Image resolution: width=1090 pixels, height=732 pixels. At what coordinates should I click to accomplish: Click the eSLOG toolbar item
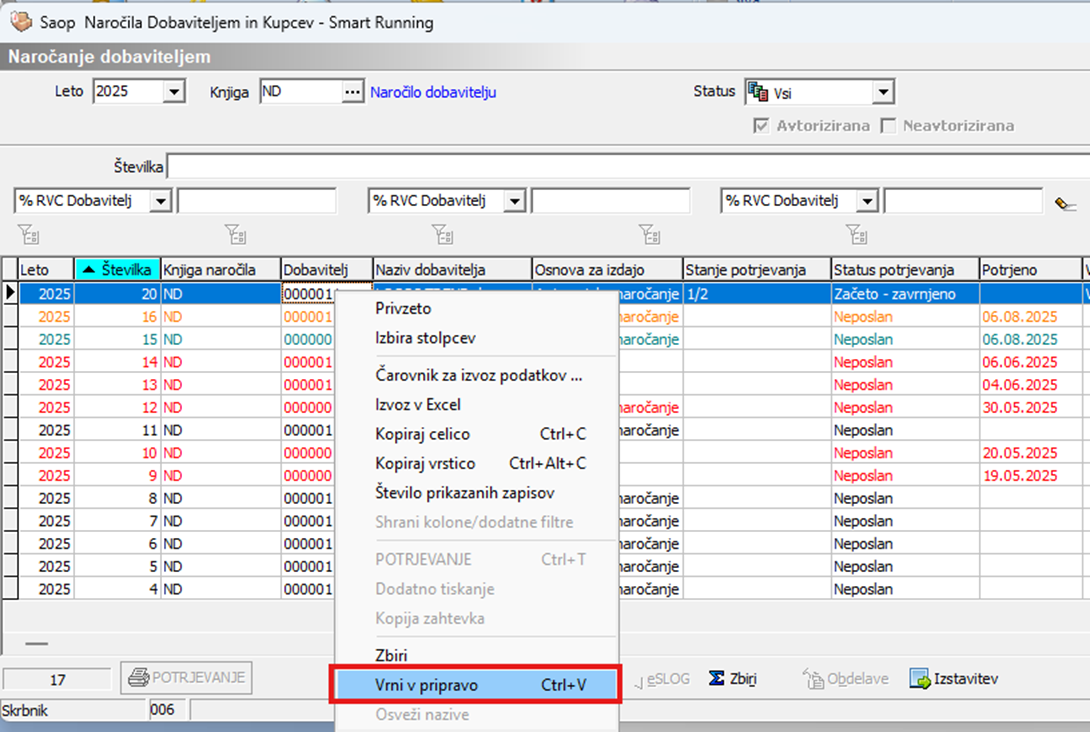(662, 679)
